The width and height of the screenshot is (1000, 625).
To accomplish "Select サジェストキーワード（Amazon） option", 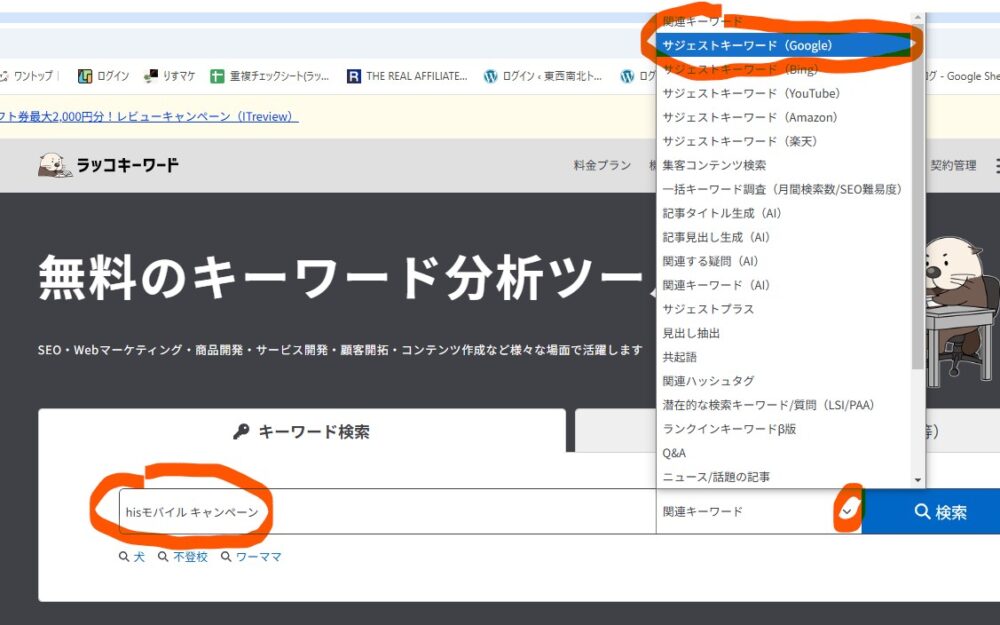I will click(x=784, y=117).
